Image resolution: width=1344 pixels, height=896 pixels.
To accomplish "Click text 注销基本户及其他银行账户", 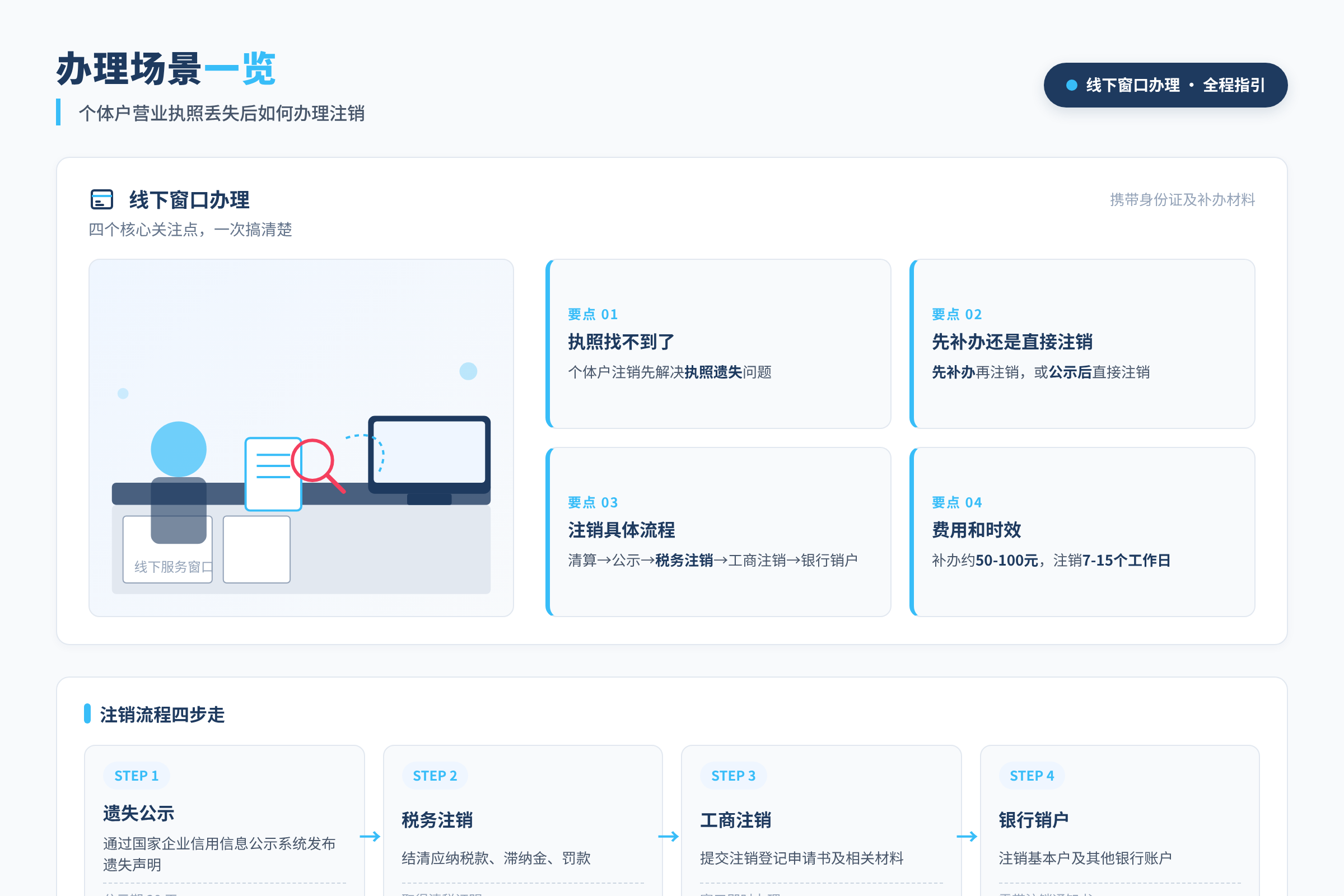I will tap(1085, 858).
